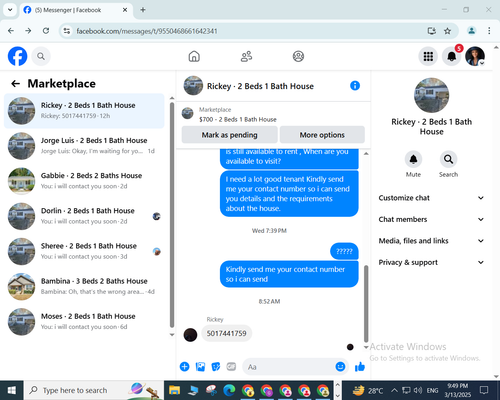Click the site information icon in address bar
Screen dimensions: 500x400
click(x=67, y=31)
